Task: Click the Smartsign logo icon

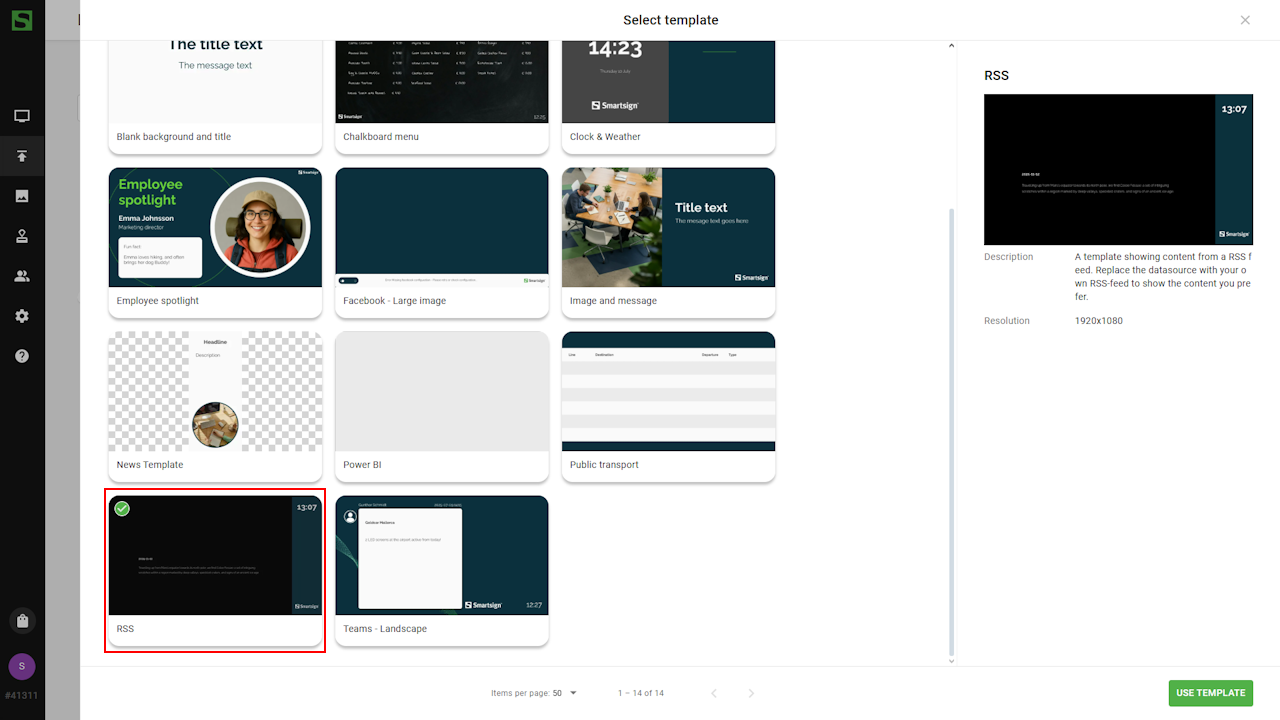Action: coord(22,20)
